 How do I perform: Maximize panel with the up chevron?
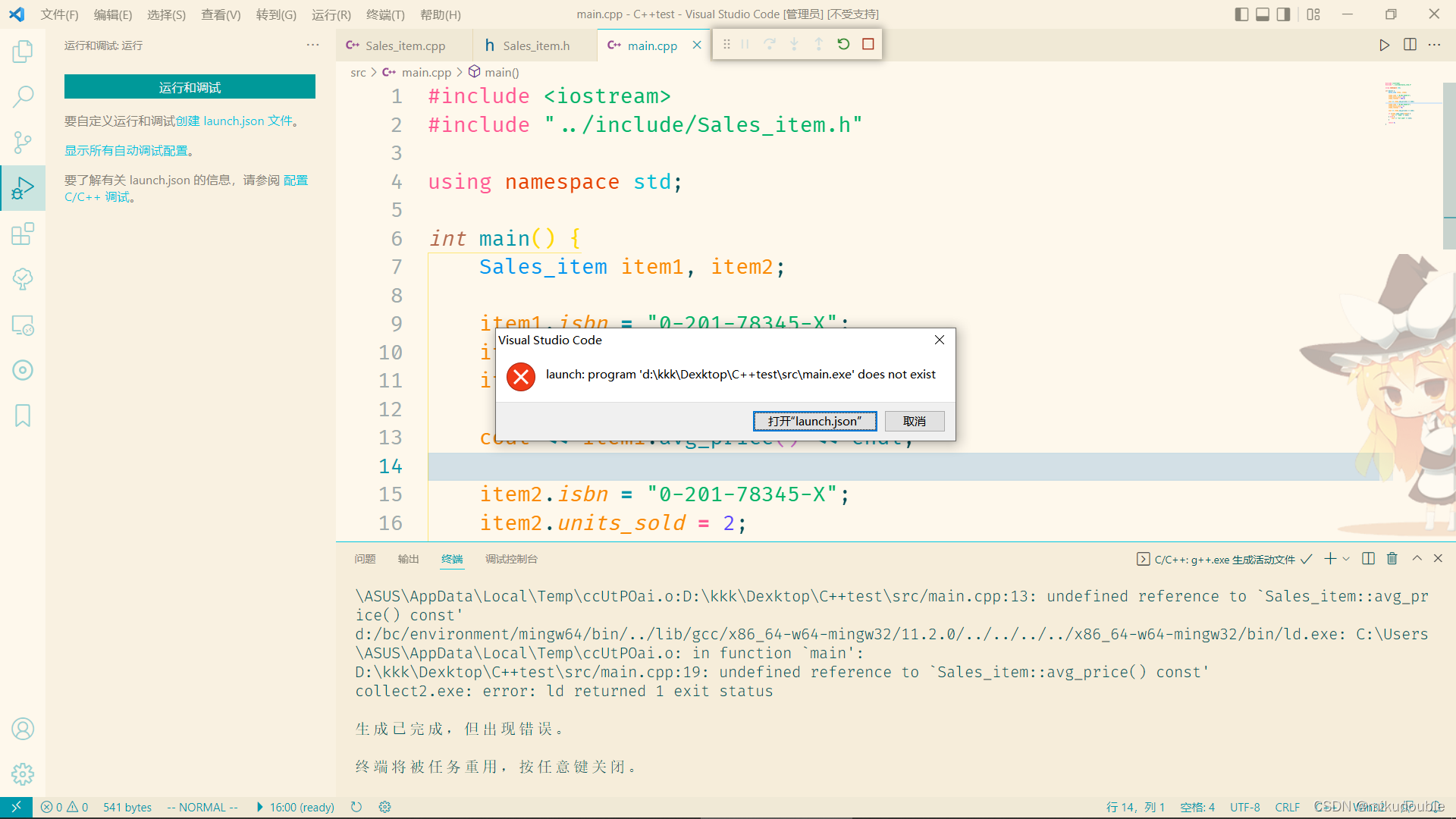pyautogui.click(x=1417, y=559)
